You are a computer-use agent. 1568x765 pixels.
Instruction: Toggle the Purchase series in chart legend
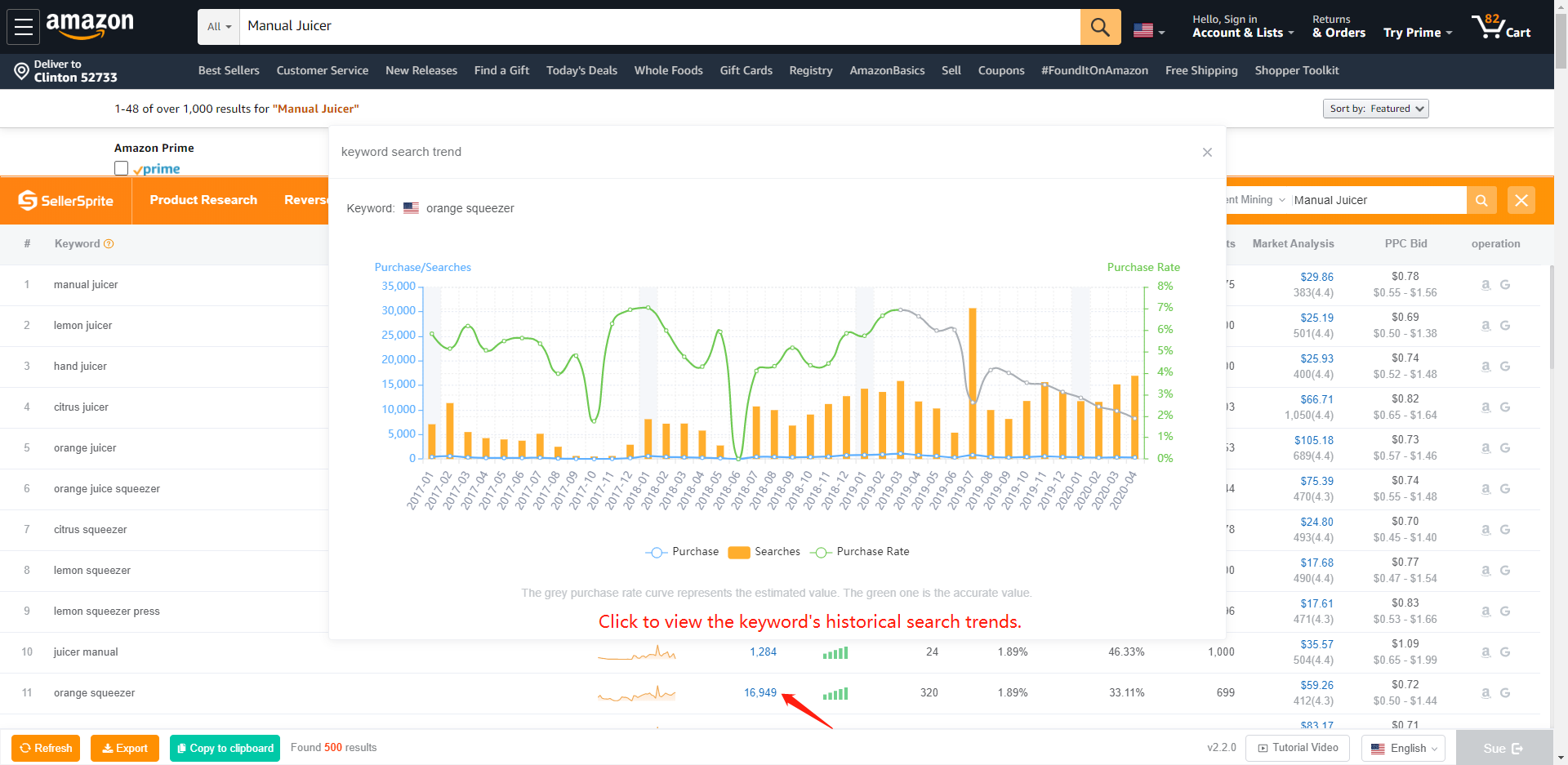click(x=683, y=552)
